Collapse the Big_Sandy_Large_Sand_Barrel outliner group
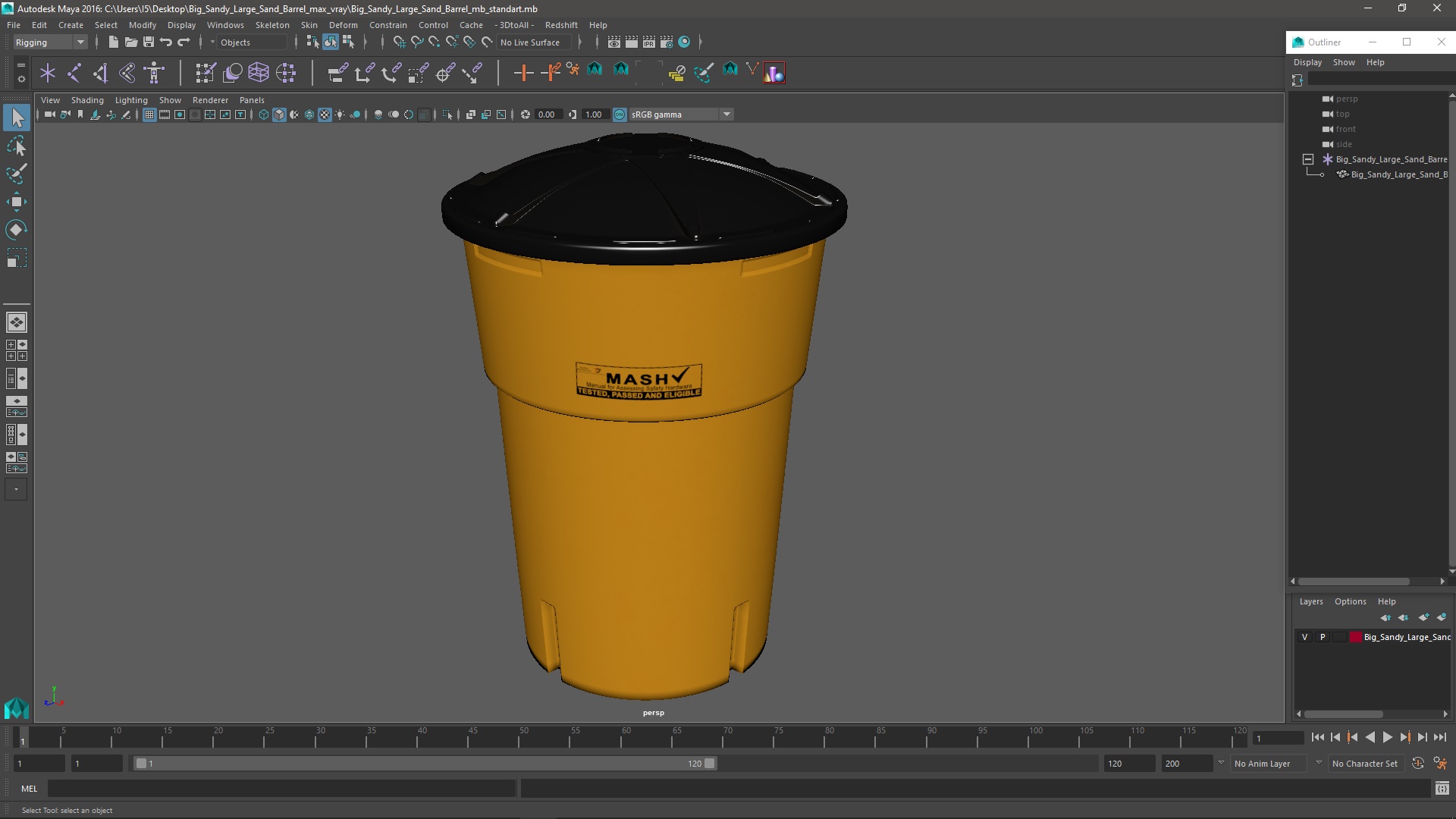 (x=1308, y=159)
